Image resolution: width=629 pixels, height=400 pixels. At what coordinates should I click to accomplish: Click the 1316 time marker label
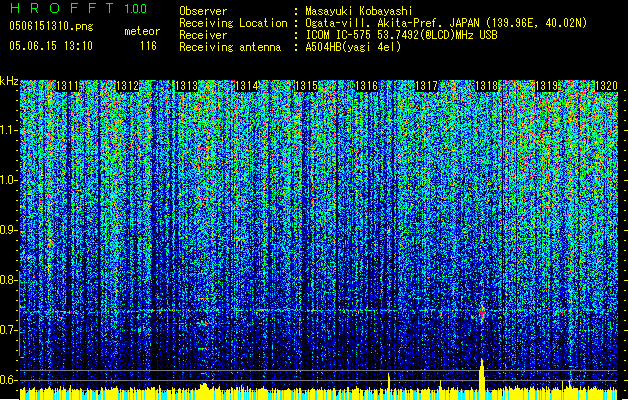366,86
